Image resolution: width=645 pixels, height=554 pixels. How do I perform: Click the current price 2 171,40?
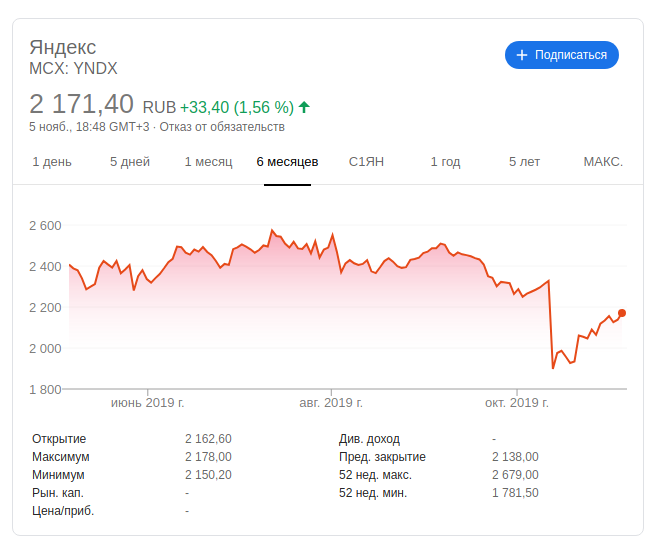tap(81, 104)
